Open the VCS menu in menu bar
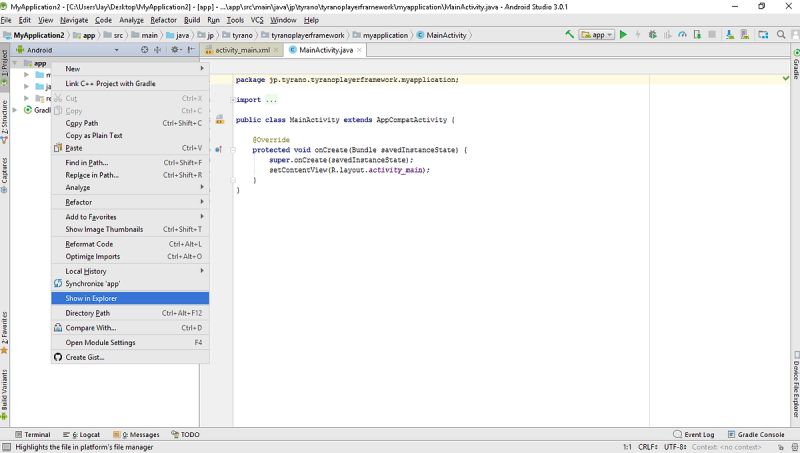The height and width of the screenshot is (453, 800). (257, 20)
